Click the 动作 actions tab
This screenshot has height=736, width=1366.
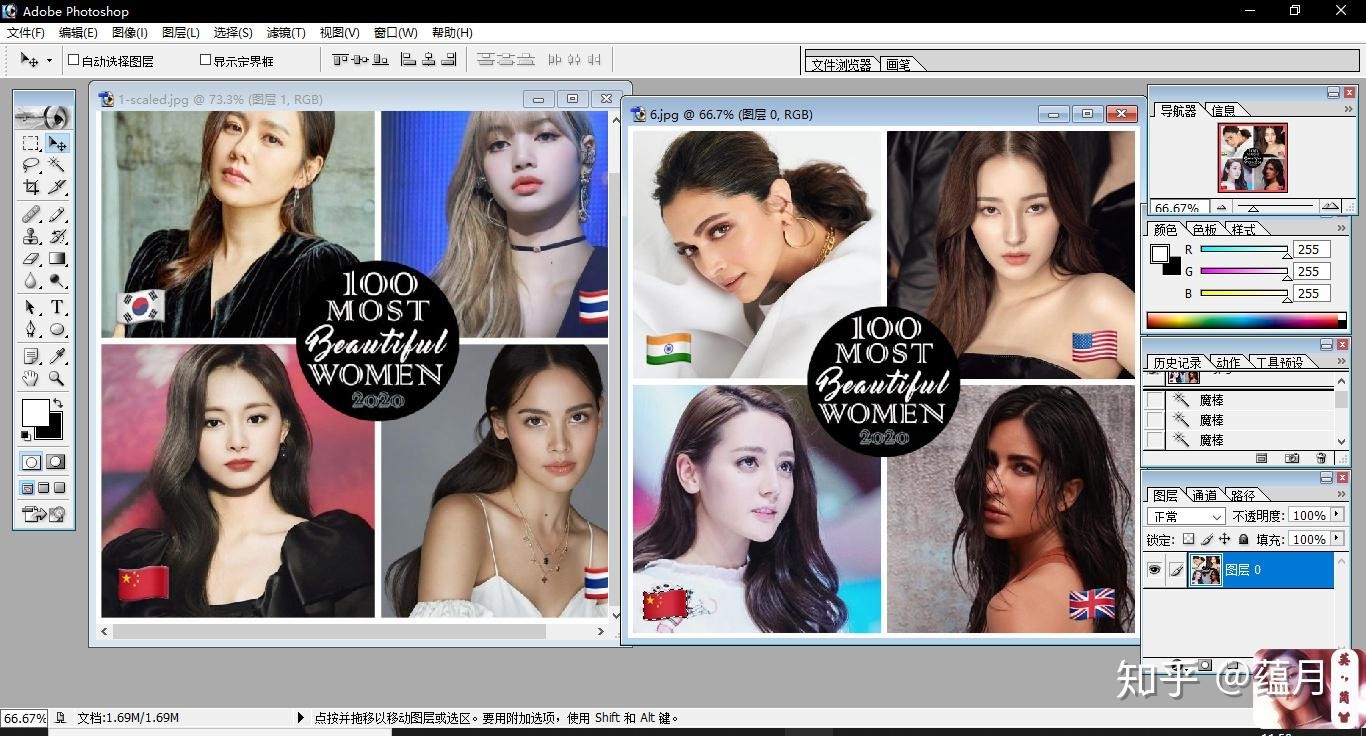pyautogui.click(x=1227, y=362)
